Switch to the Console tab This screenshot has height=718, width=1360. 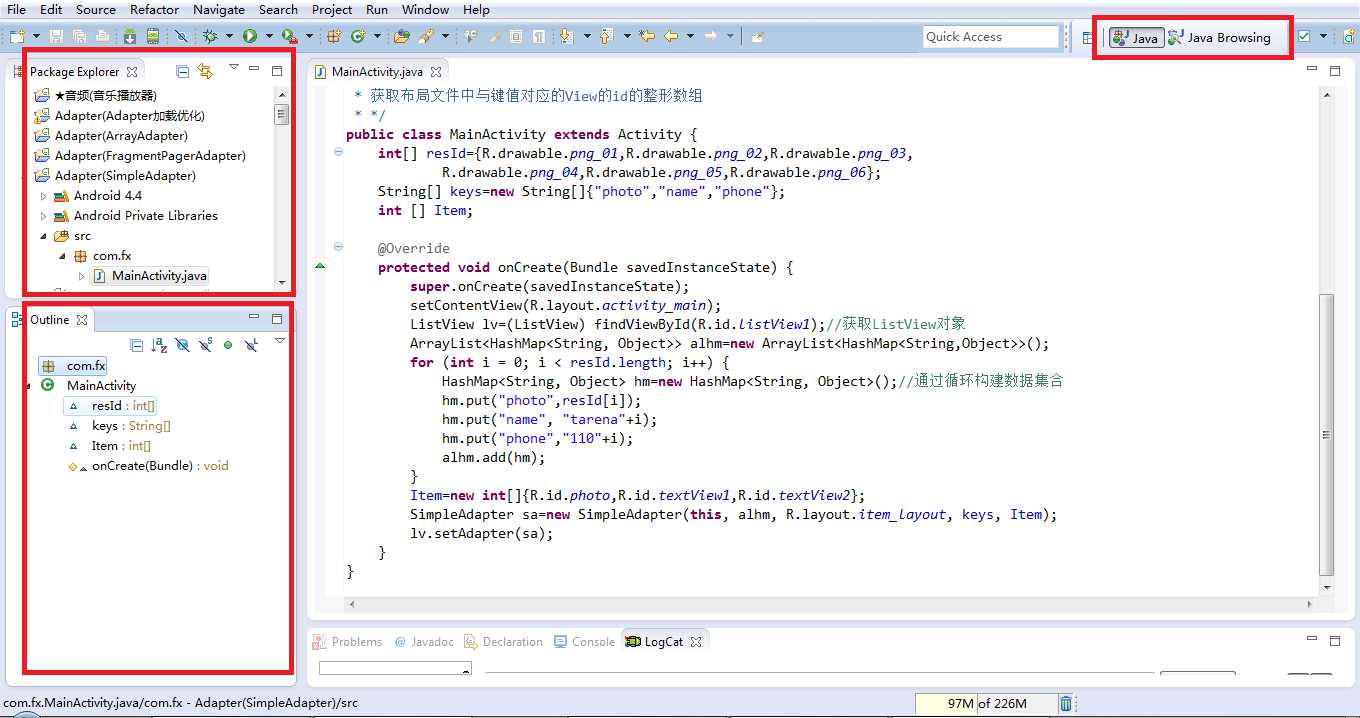tap(585, 642)
